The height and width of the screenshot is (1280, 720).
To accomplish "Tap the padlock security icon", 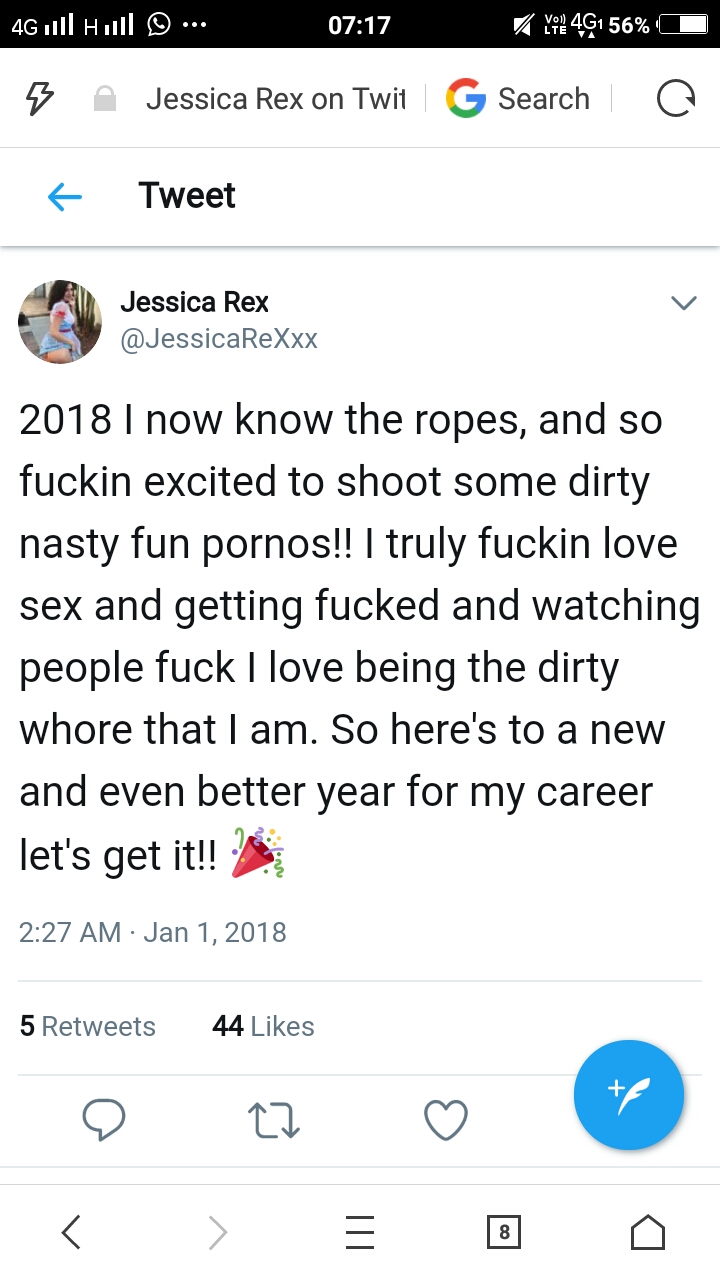I will 104,99.
